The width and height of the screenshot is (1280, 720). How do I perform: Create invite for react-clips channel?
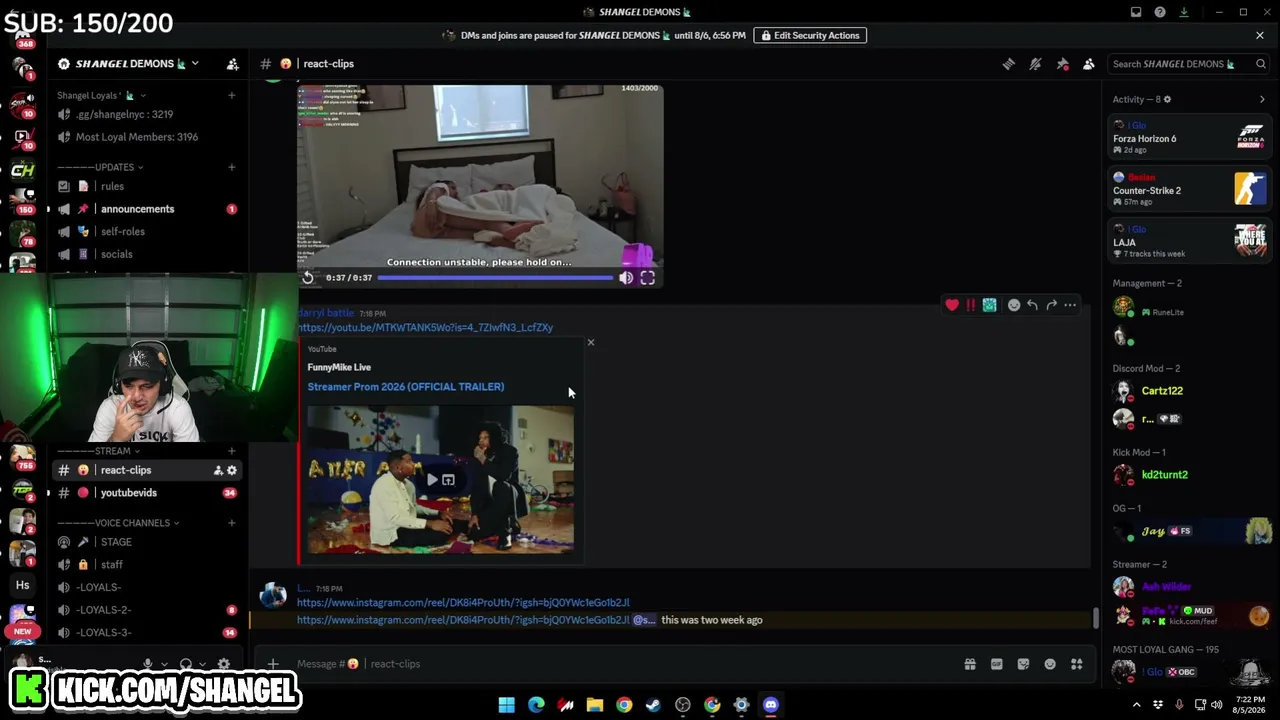(217, 470)
